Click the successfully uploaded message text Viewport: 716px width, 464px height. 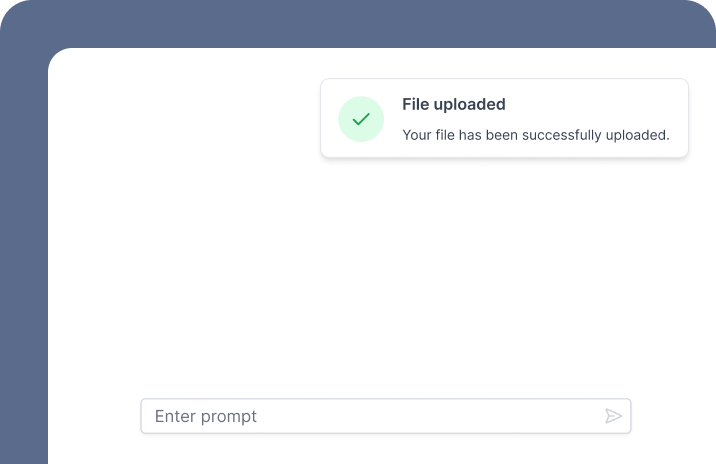[536, 135]
